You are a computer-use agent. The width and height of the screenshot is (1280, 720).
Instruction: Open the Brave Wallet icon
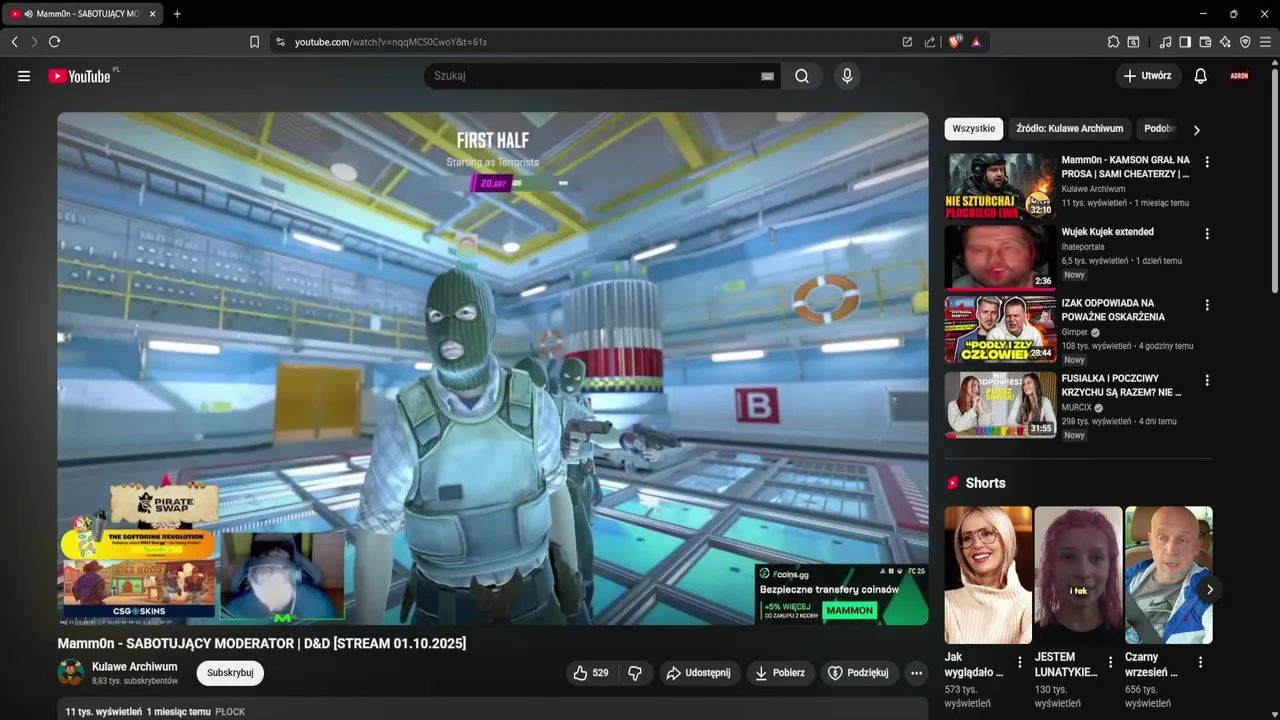pyautogui.click(x=1205, y=42)
